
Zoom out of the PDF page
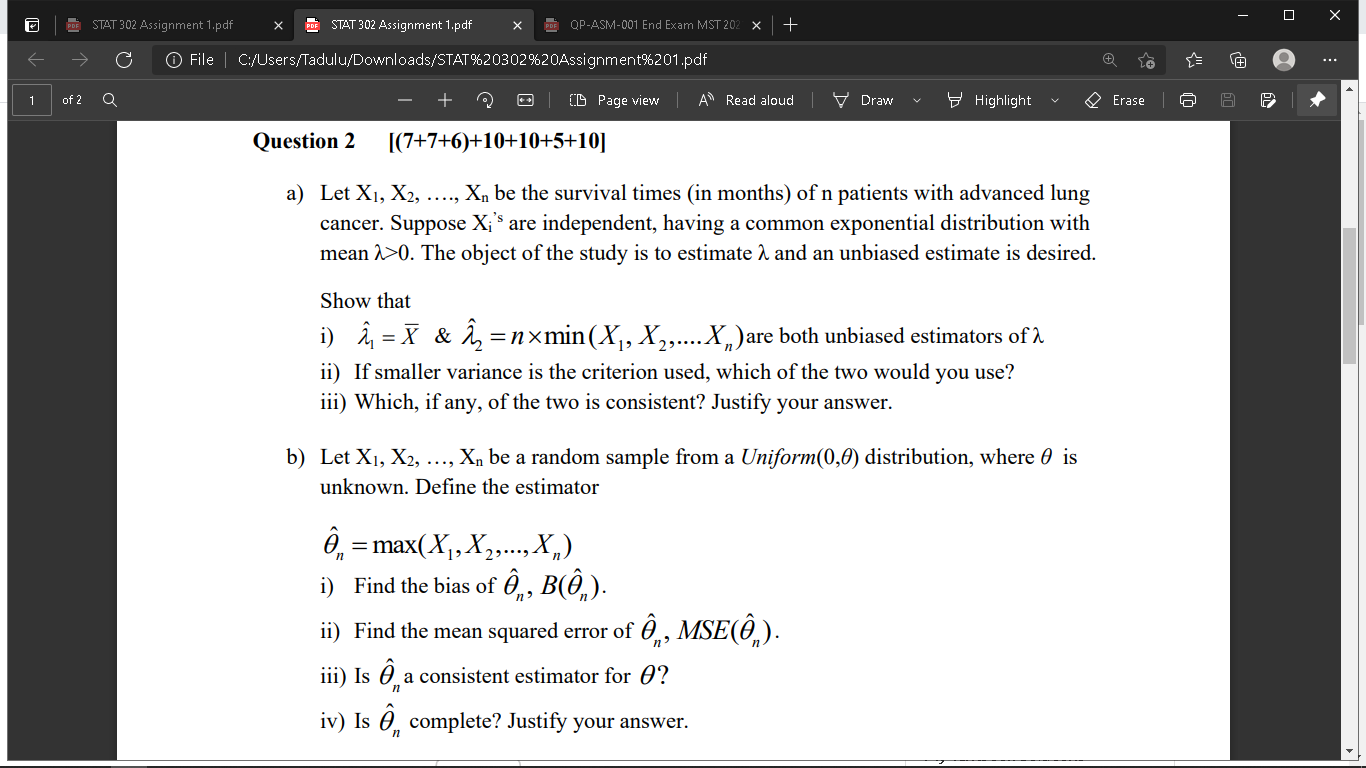point(404,100)
